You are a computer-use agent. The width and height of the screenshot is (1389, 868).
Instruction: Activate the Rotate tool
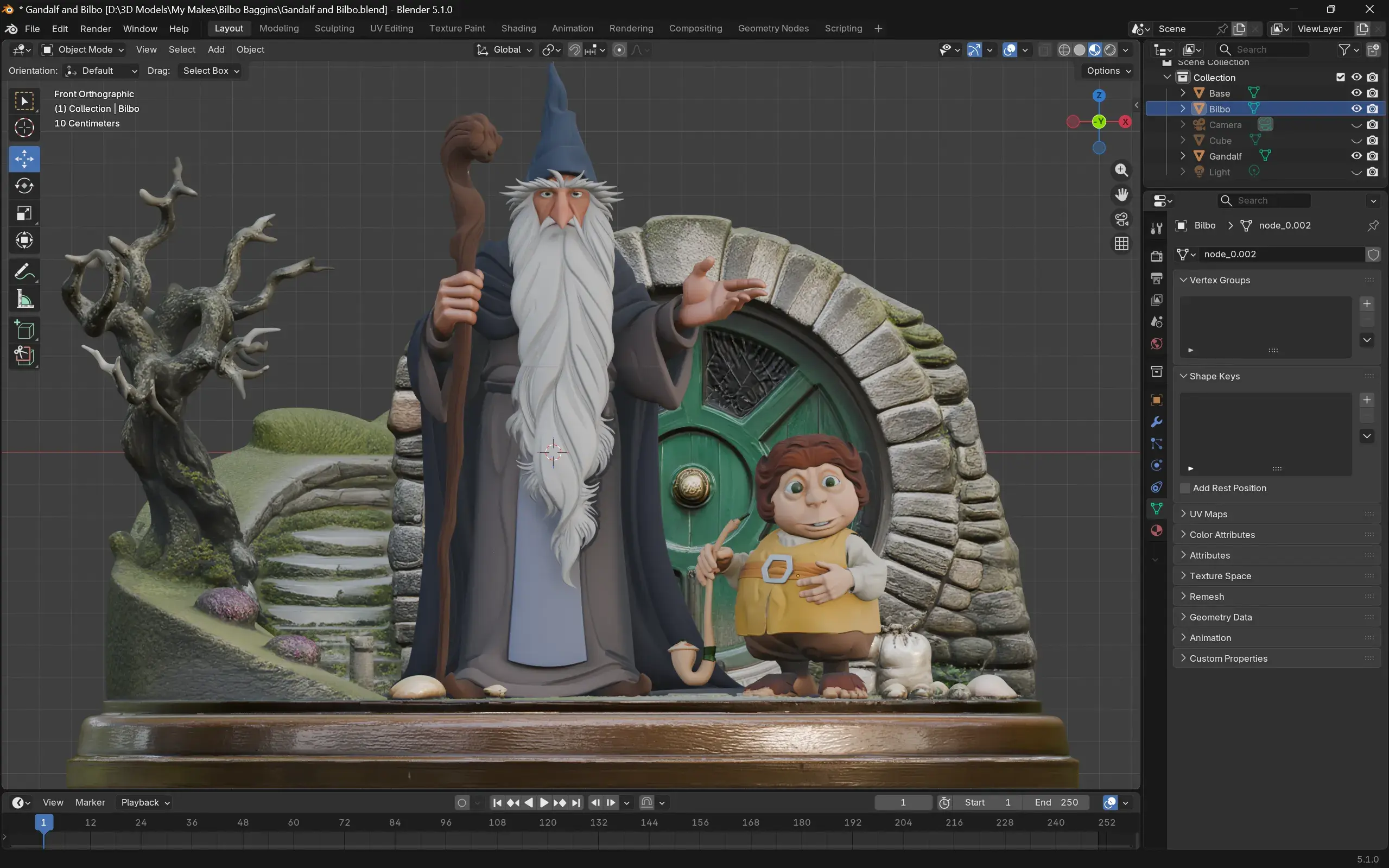point(24,186)
